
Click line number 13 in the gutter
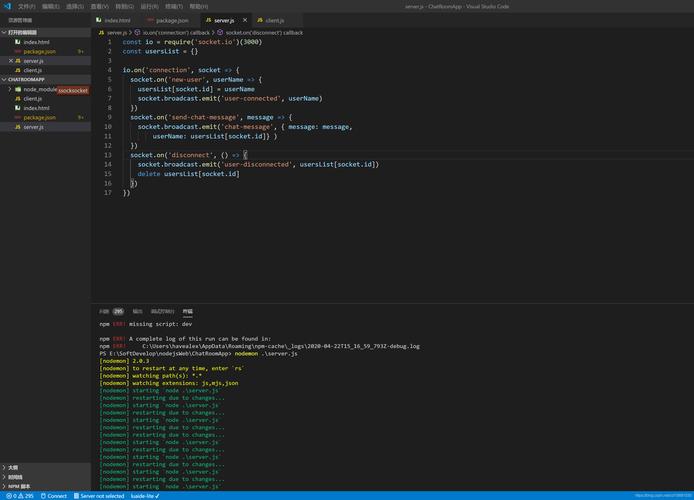(x=108, y=155)
